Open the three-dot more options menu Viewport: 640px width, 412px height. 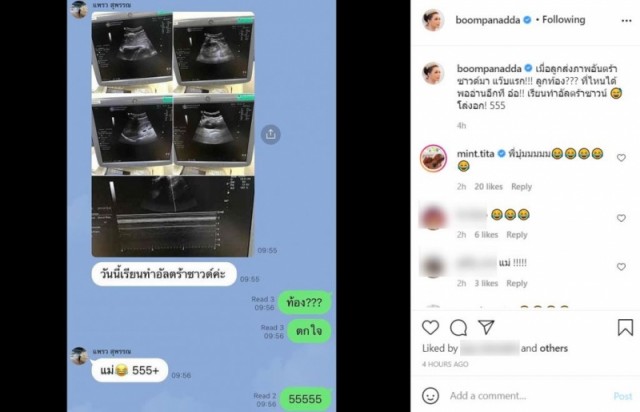(x=626, y=21)
